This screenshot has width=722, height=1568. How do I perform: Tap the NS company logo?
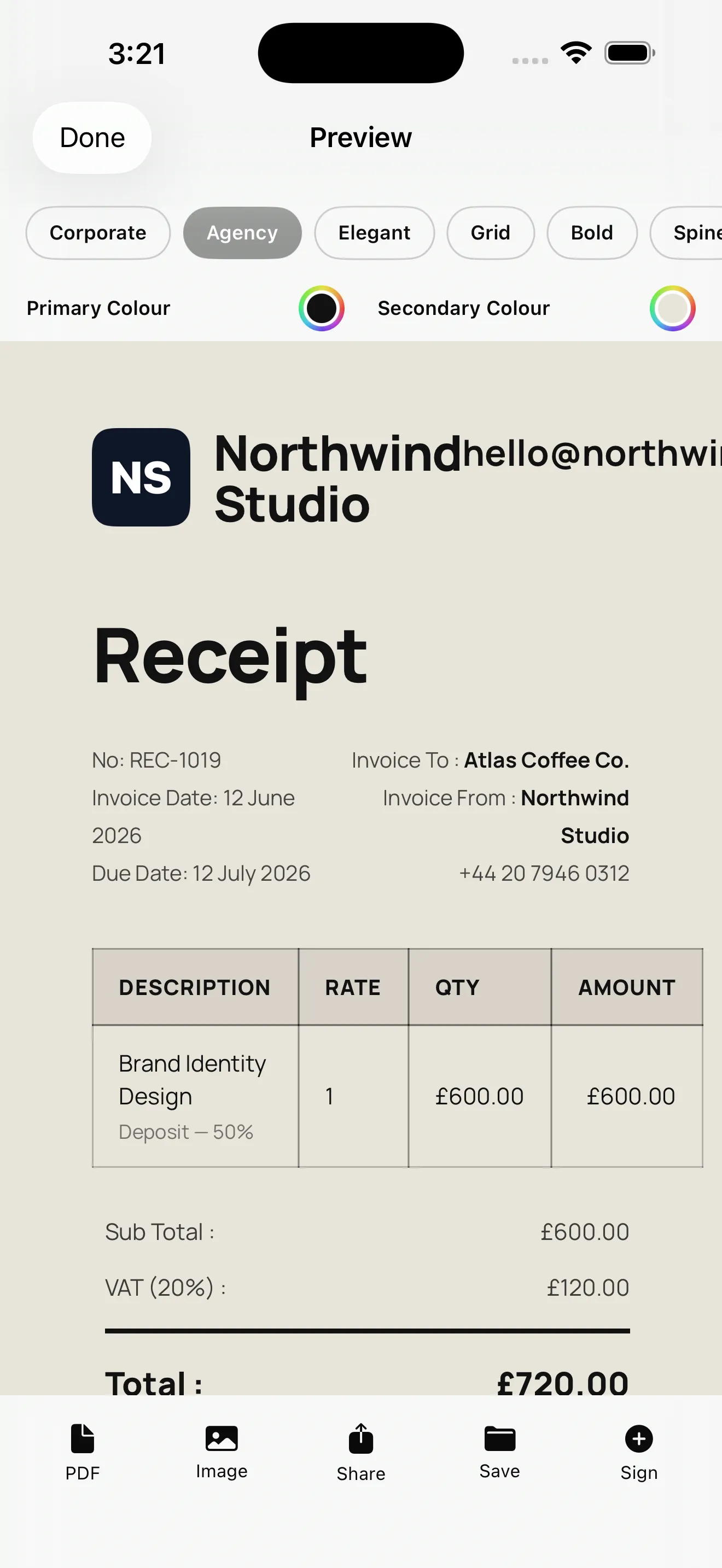[141, 477]
